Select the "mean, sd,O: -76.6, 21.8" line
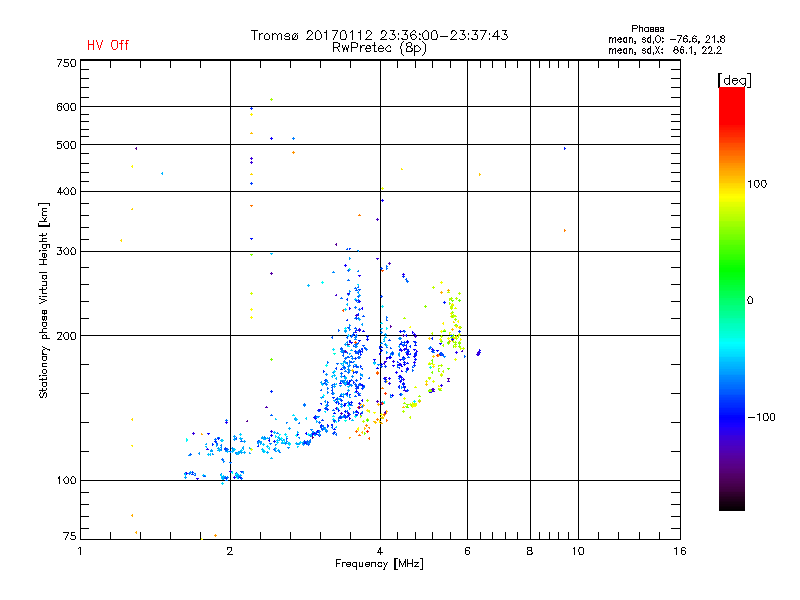 coord(666,39)
